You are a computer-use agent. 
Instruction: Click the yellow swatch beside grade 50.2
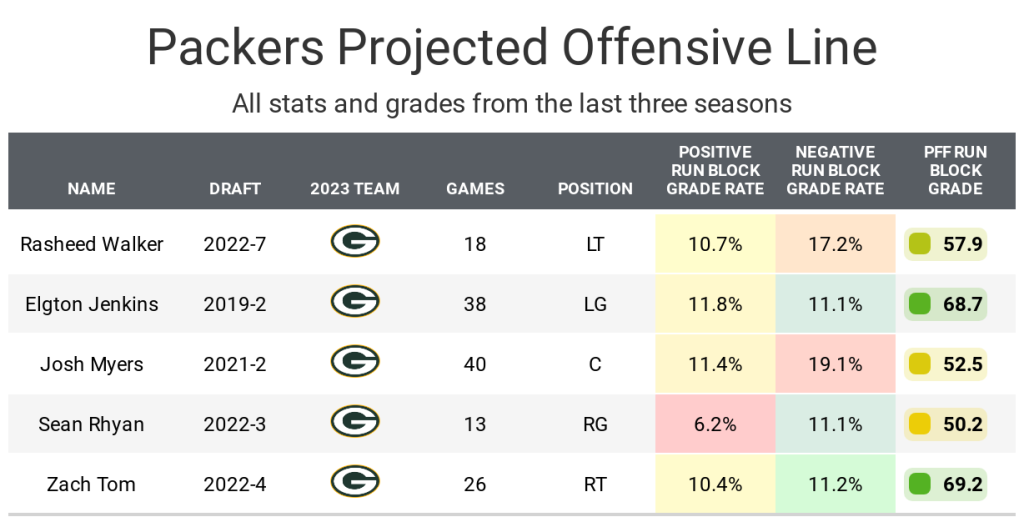point(920,424)
